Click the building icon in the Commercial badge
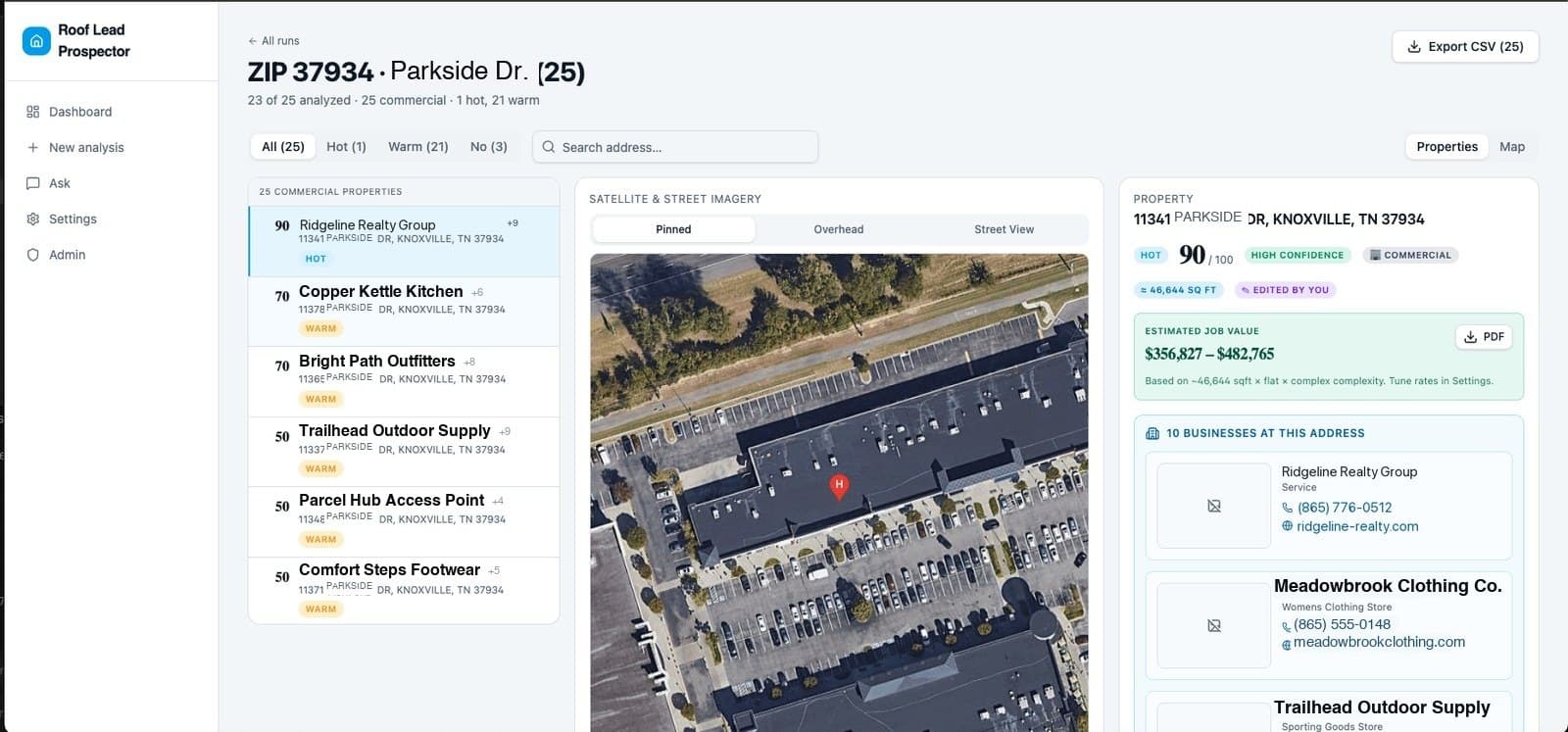The height and width of the screenshot is (732, 1568). [x=1375, y=255]
